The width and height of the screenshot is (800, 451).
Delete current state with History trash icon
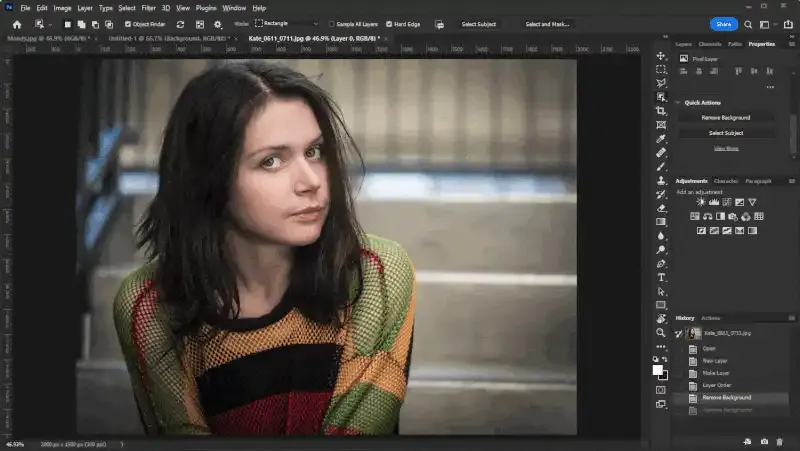(780, 441)
